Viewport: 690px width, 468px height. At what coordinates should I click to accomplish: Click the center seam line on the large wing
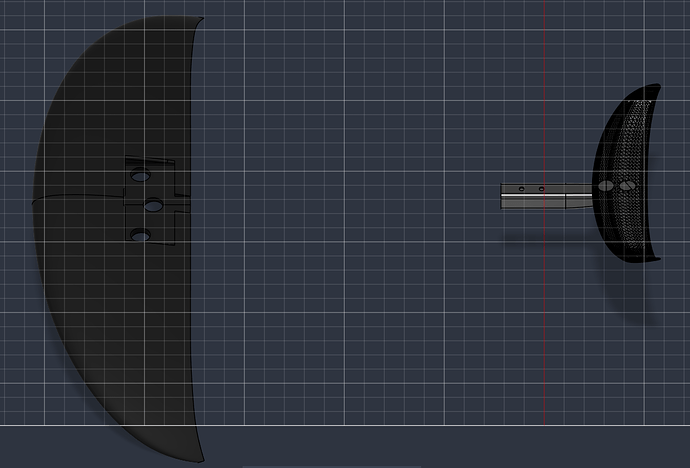(x=77, y=198)
